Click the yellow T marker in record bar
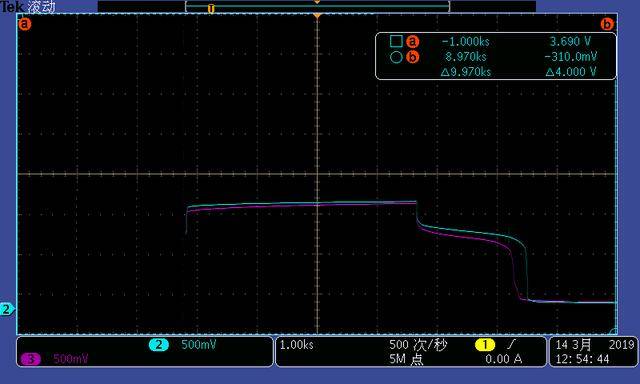This screenshot has width=640, height=384. click(211, 9)
